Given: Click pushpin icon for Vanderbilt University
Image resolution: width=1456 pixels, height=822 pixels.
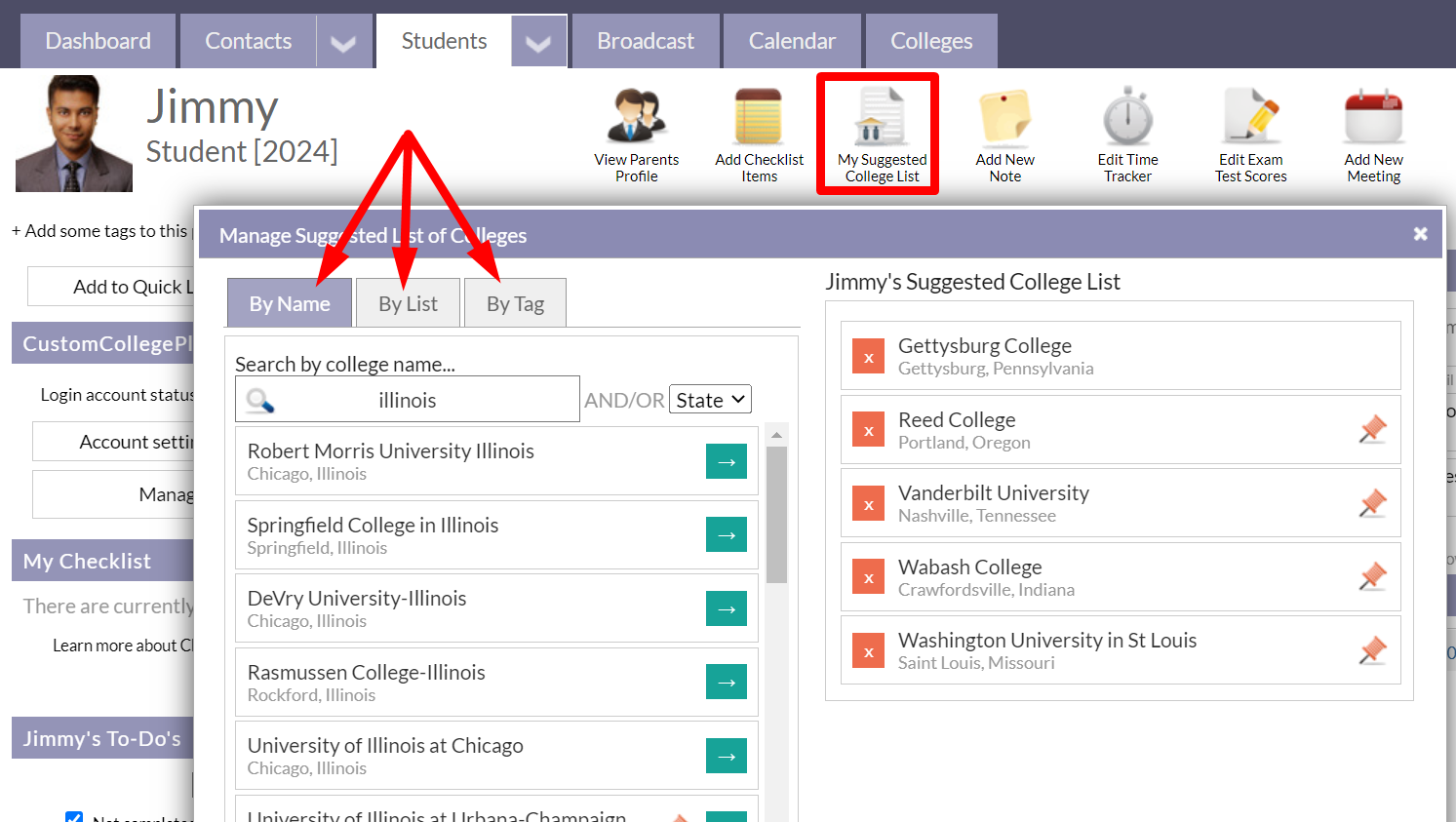Looking at the screenshot, I should point(1373,503).
